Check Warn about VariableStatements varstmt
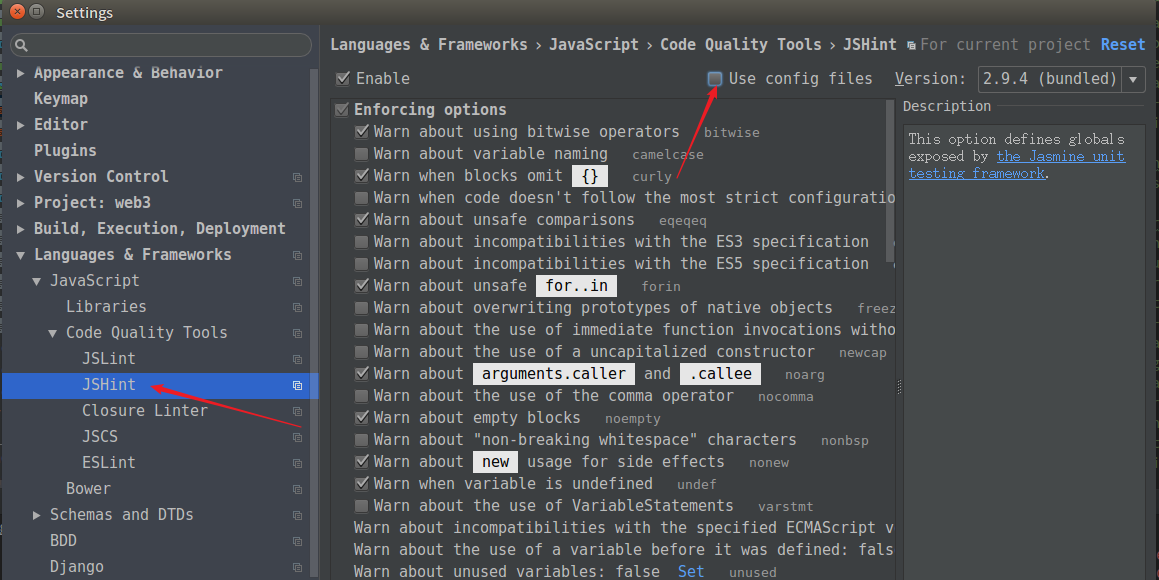Viewport: 1159px width, 580px height. coord(361,505)
